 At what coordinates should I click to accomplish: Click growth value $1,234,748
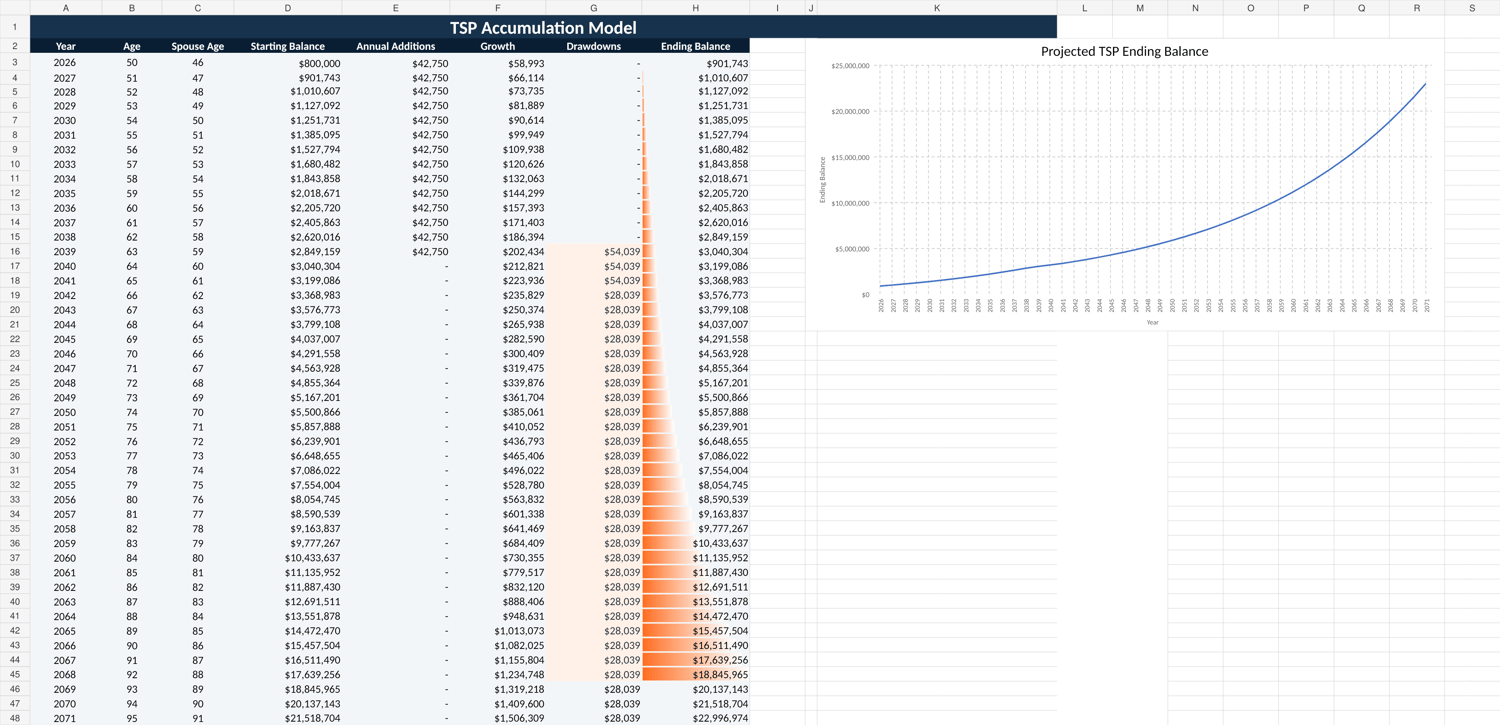498,675
